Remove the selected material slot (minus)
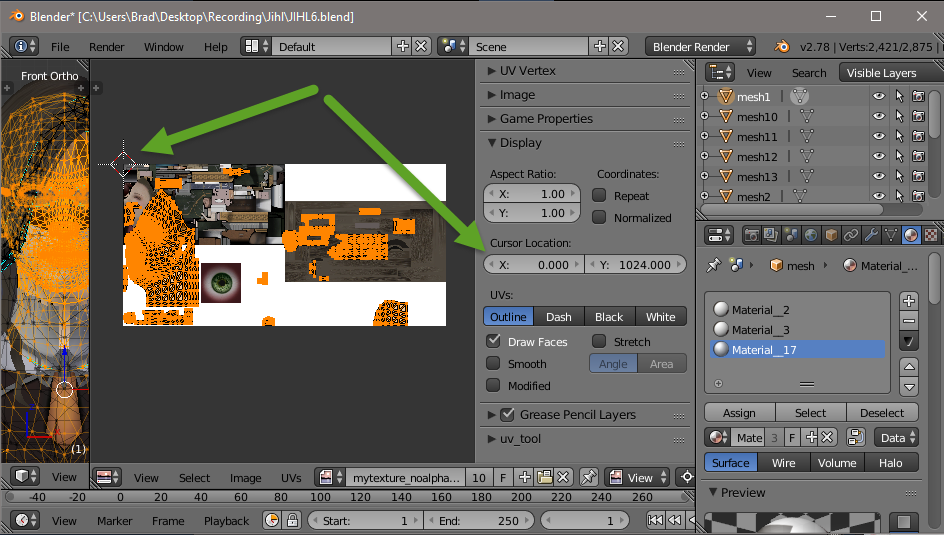The height and width of the screenshot is (535, 944). (x=909, y=321)
